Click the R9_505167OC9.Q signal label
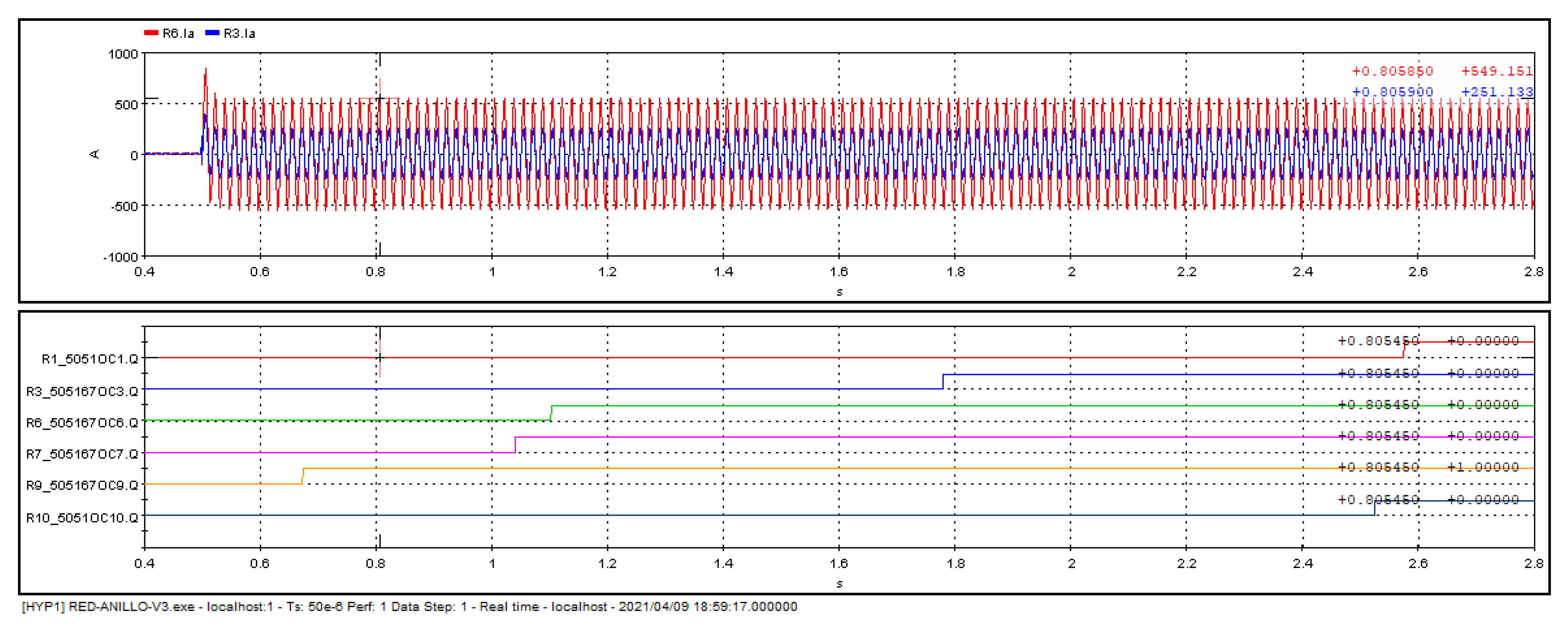This screenshot has width=1568, height=629. coord(82,485)
